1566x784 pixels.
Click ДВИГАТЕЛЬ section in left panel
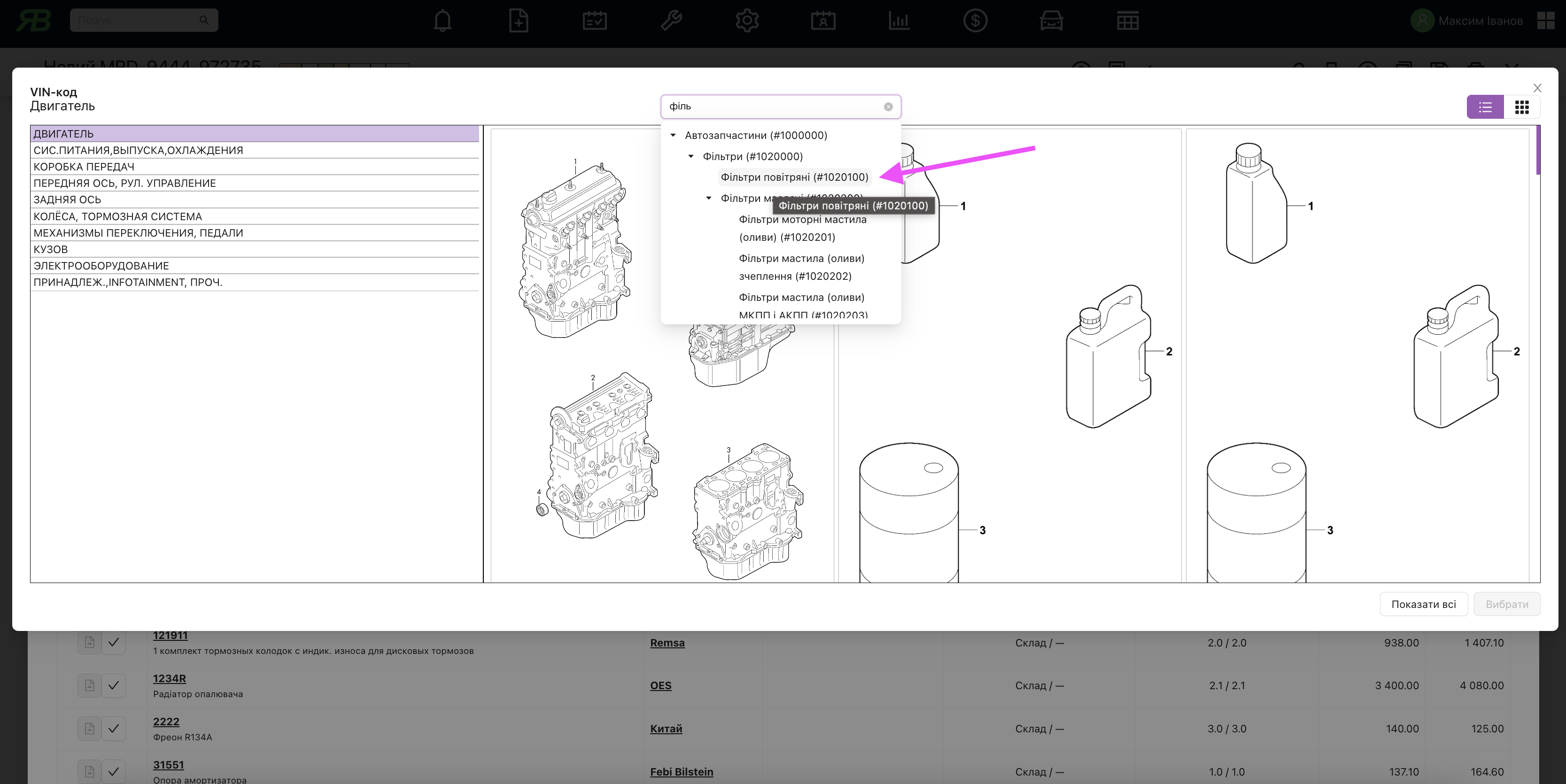point(254,133)
